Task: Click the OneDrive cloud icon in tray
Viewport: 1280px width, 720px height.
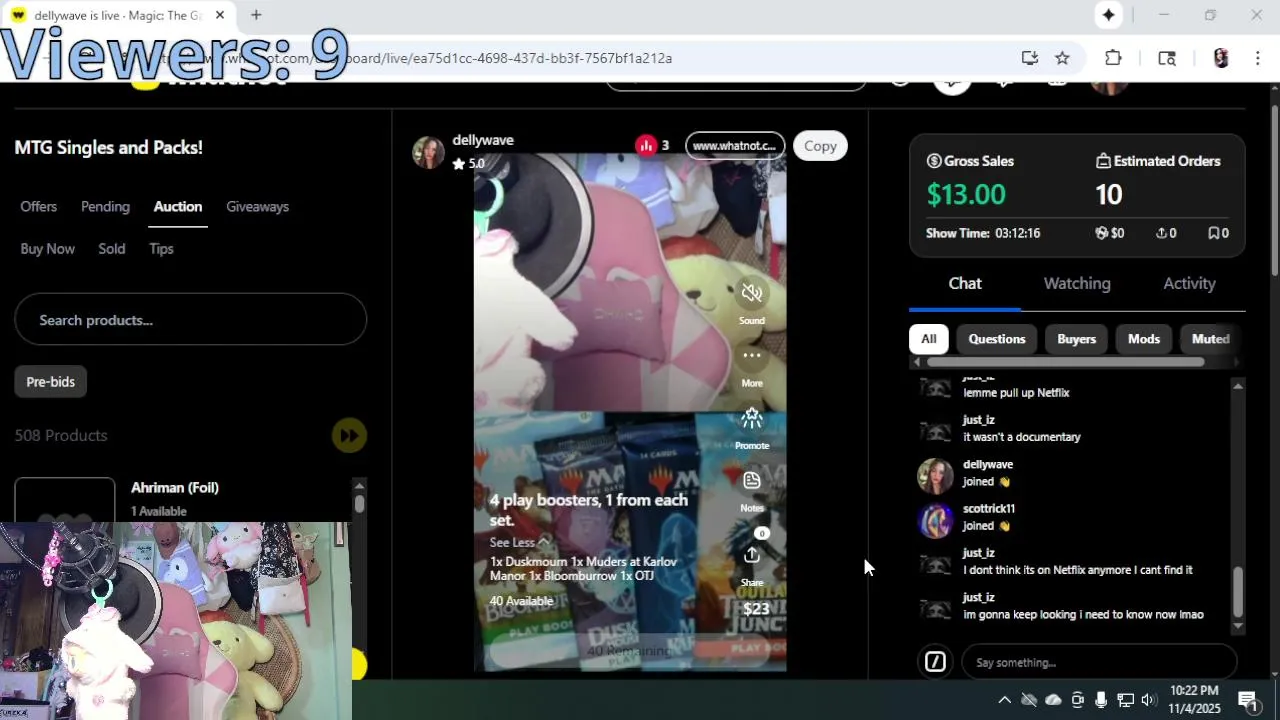Action: (1053, 700)
